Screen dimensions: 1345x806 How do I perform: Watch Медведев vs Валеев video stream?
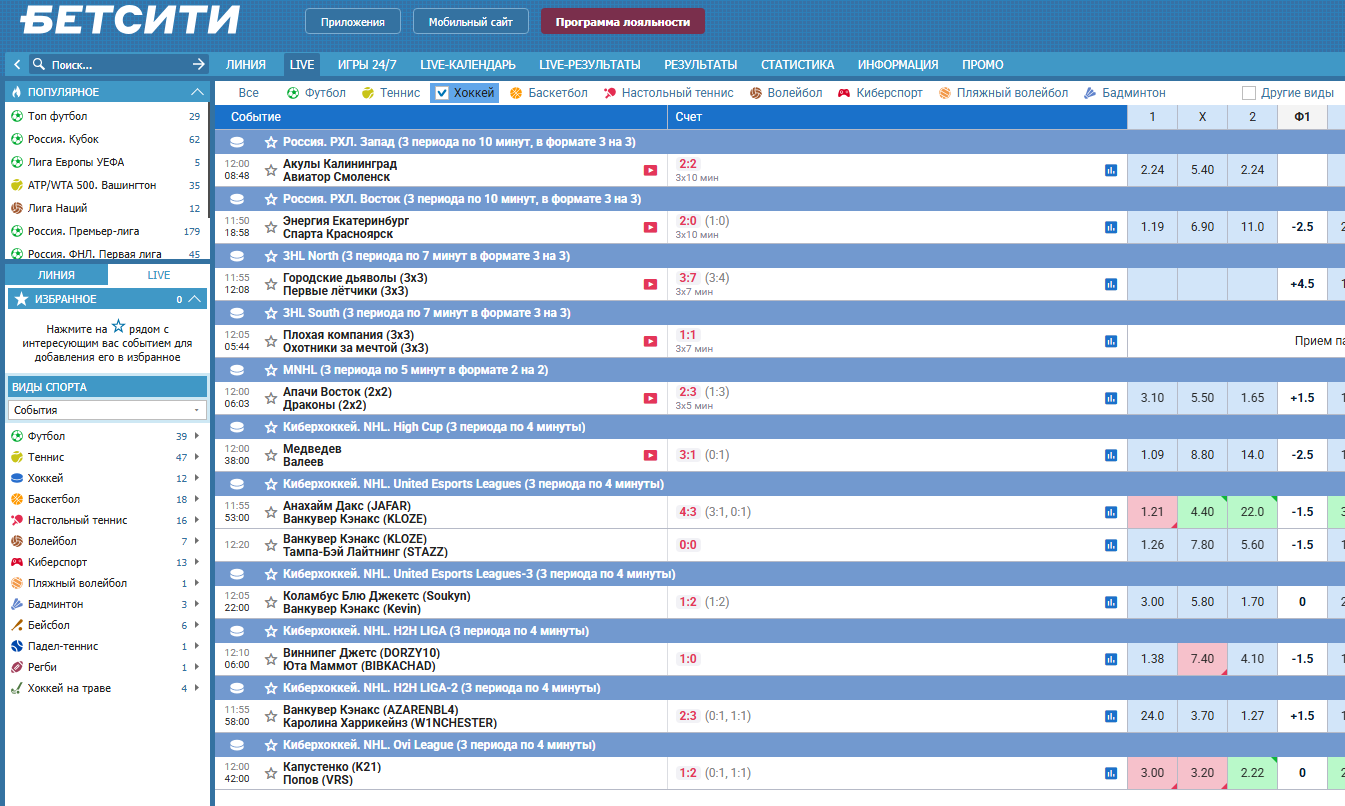point(650,455)
